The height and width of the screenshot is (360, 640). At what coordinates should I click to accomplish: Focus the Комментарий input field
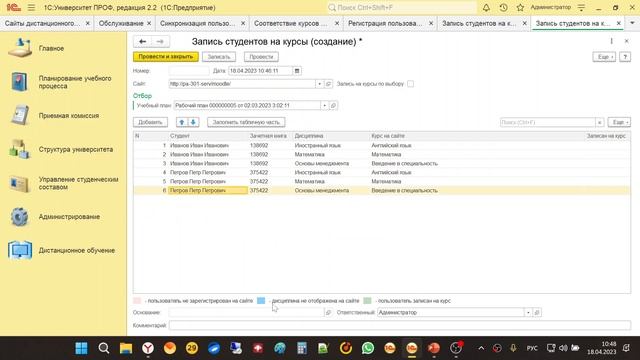(400, 325)
